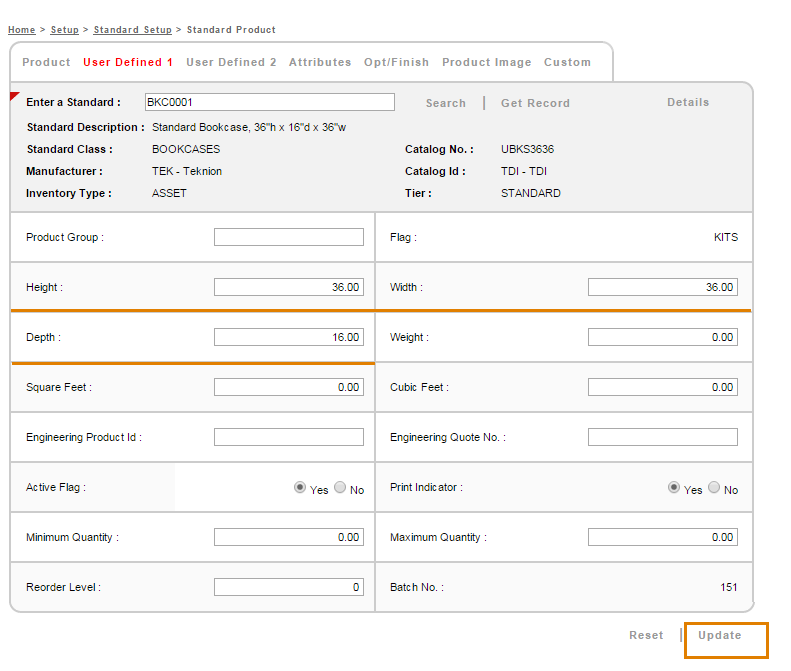Click the Enter a Standard field

point(269,102)
